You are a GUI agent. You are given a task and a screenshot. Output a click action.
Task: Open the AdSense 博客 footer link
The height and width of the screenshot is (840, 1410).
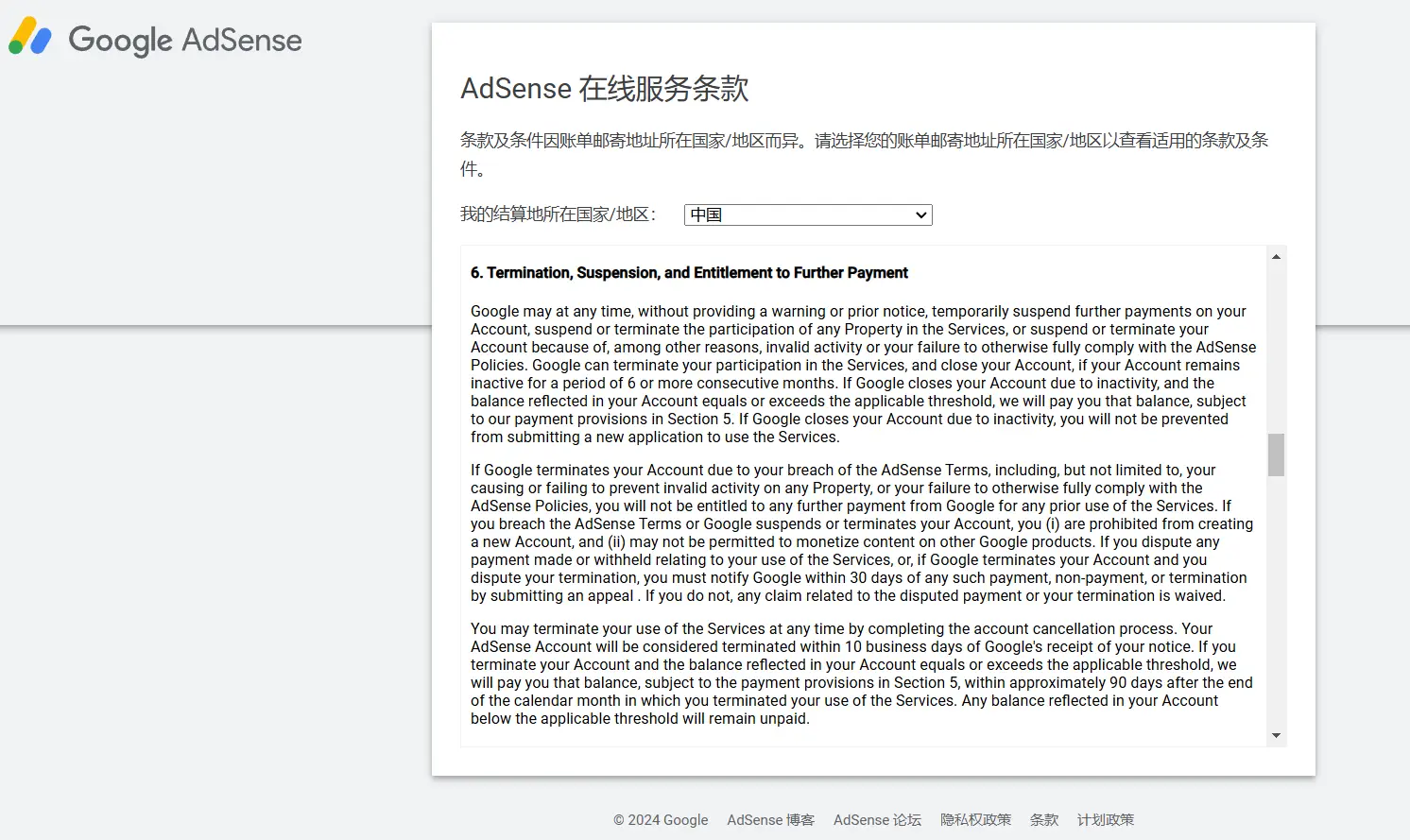[x=770, y=820]
